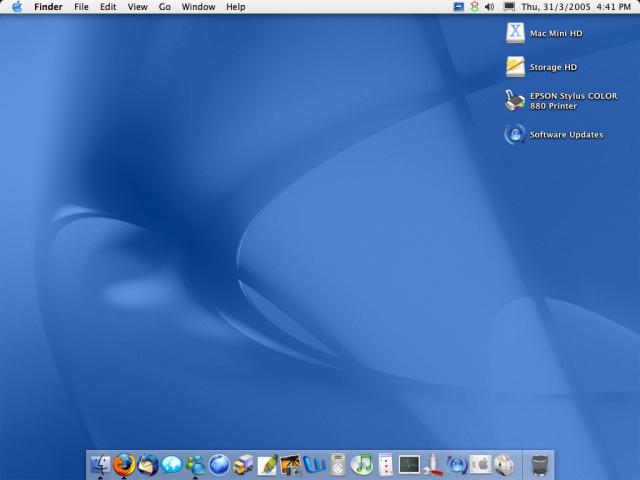The height and width of the screenshot is (480, 640).
Task: Open Thunderbird mail in the dock
Action: [x=148, y=465]
